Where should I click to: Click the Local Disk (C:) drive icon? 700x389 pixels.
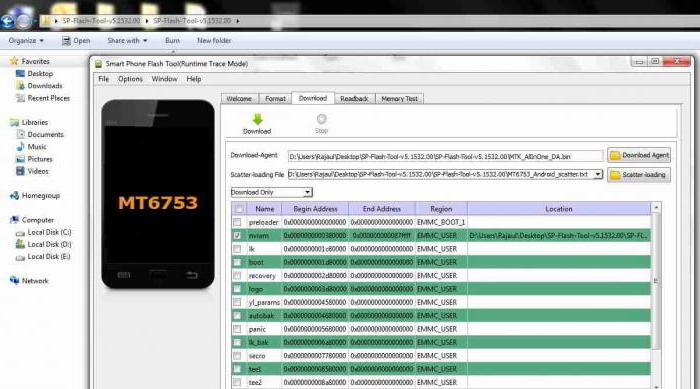pos(20,233)
